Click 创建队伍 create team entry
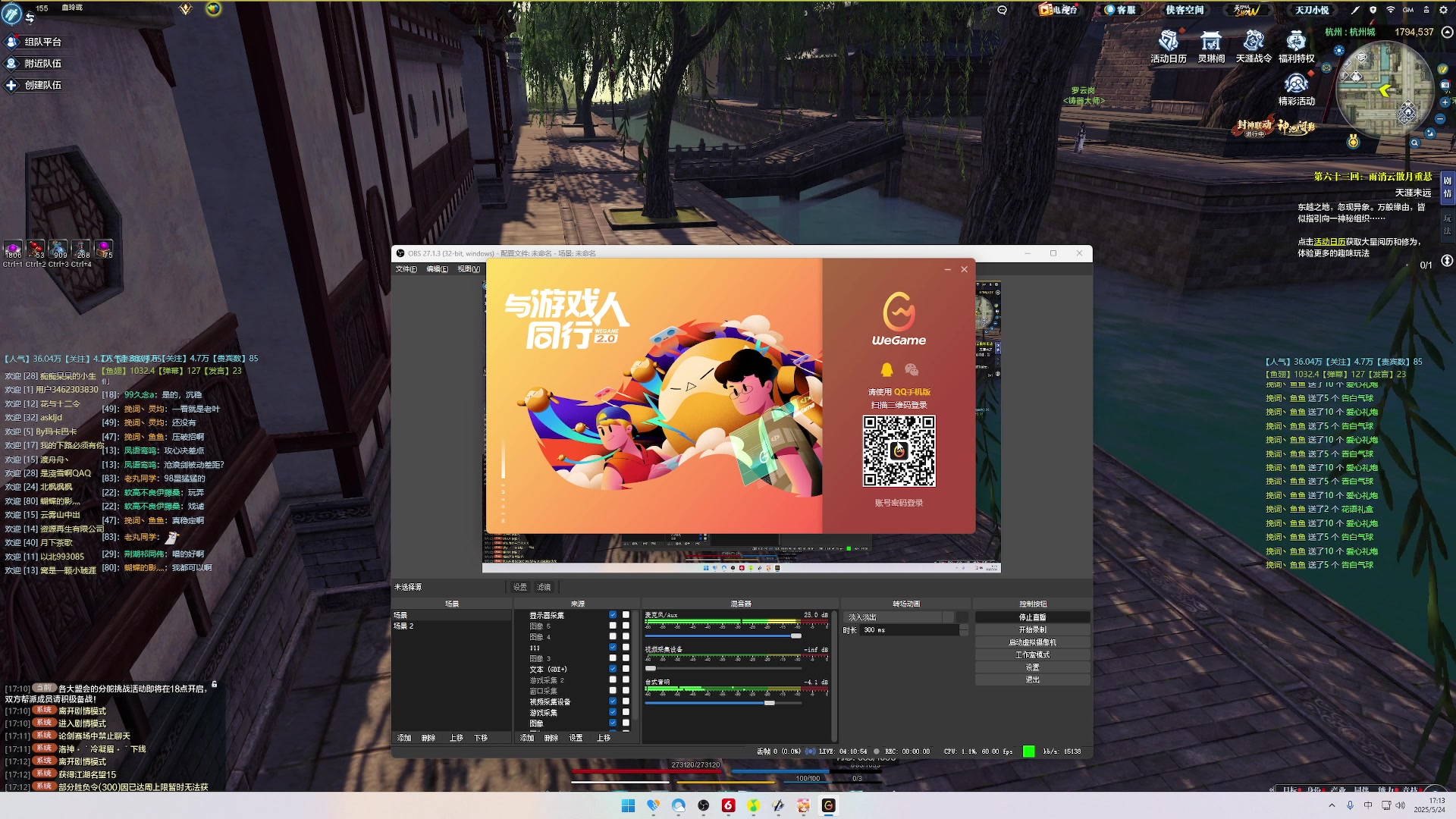This screenshot has height=819, width=1456. point(34,85)
